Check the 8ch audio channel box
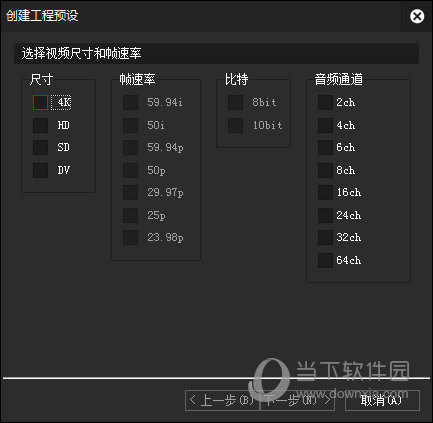 (x=325, y=170)
